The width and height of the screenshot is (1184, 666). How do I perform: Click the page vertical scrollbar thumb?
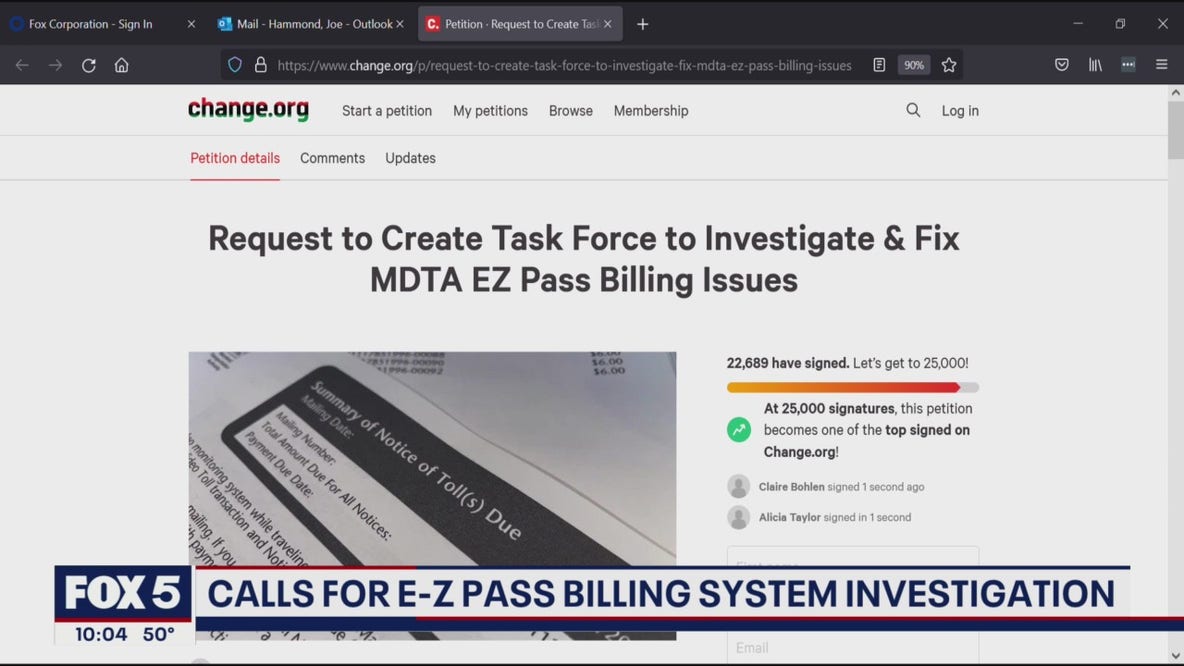coord(1175,130)
